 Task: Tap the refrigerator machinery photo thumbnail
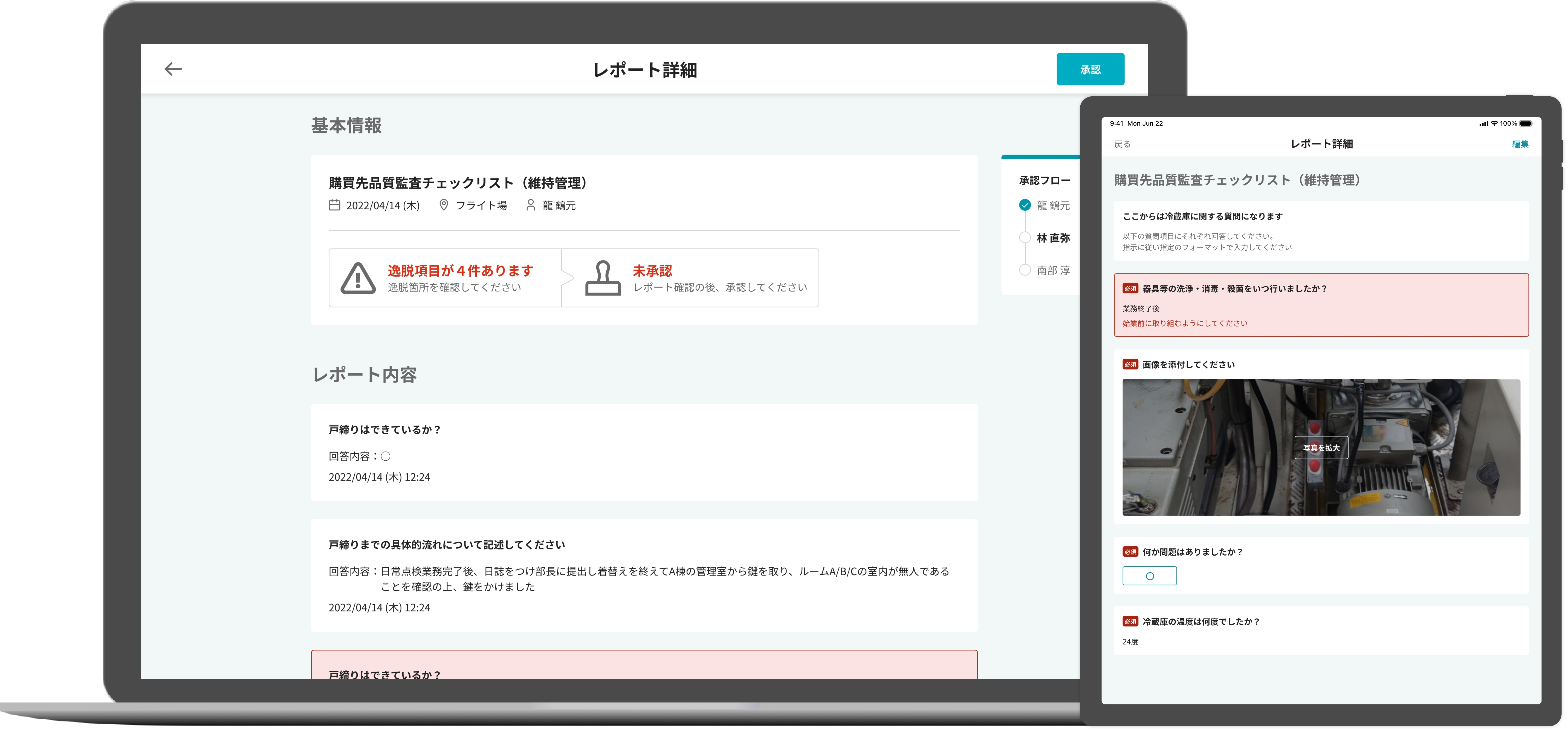(x=1321, y=447)
